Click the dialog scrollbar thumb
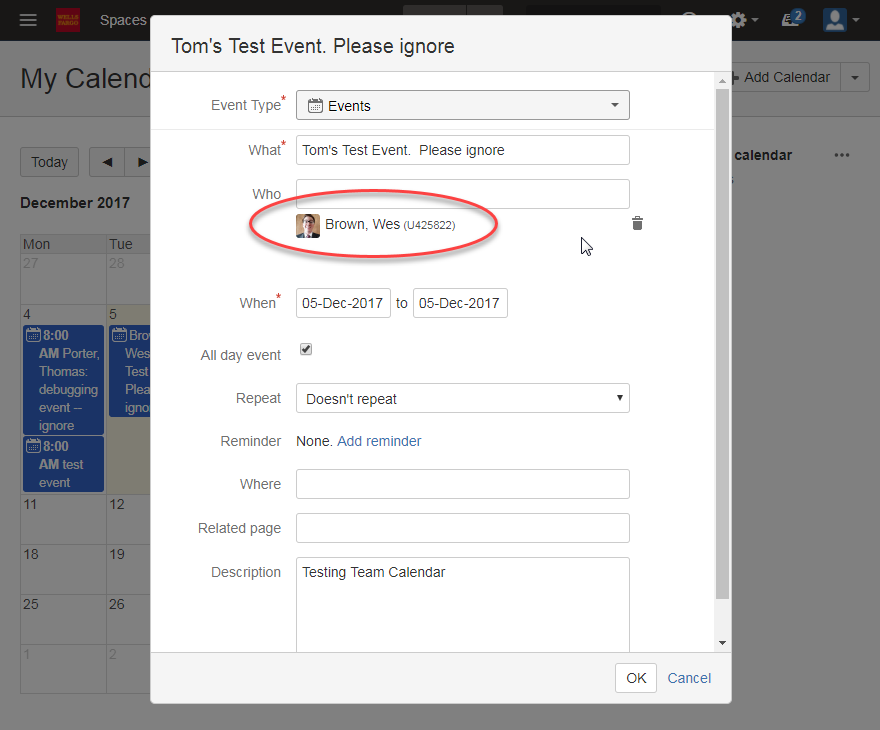The height and width of the screenshot is (730, 880). pyautogui.click(x=722, y=343)
